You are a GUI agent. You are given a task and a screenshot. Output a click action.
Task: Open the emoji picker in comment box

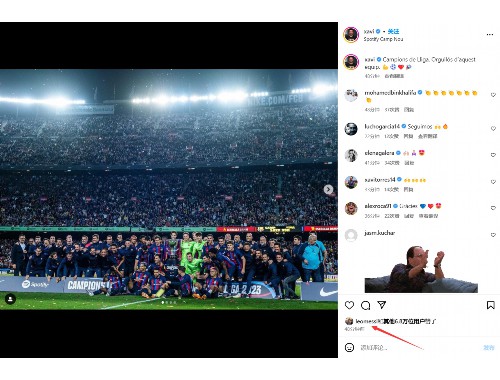coord(349,347)
